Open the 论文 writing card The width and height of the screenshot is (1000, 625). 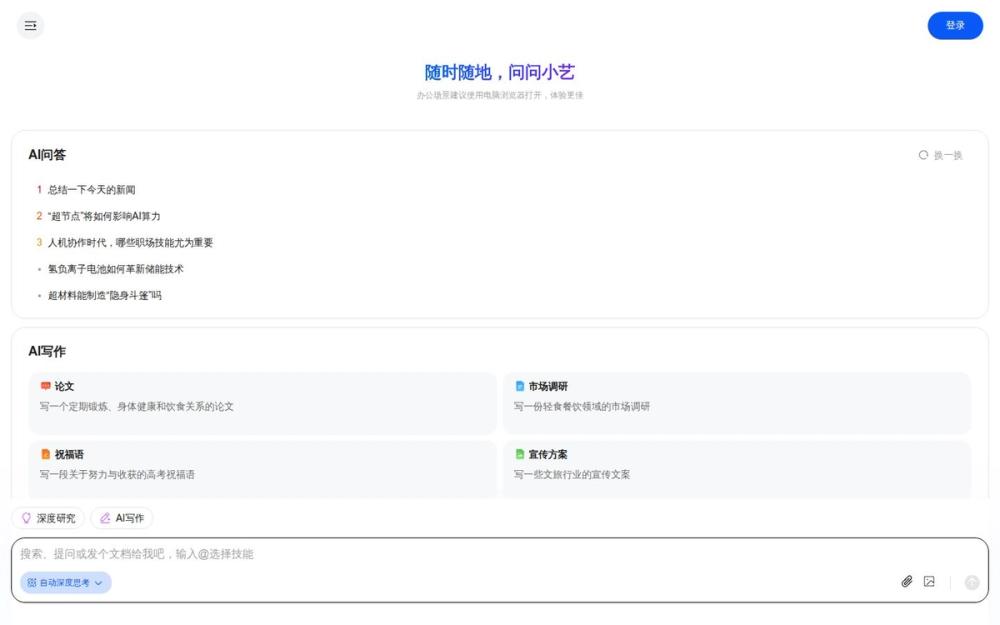coord(262,402)
